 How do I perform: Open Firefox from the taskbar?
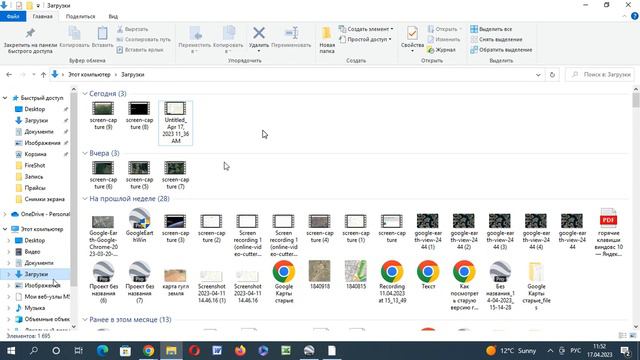tap(240, 351)
